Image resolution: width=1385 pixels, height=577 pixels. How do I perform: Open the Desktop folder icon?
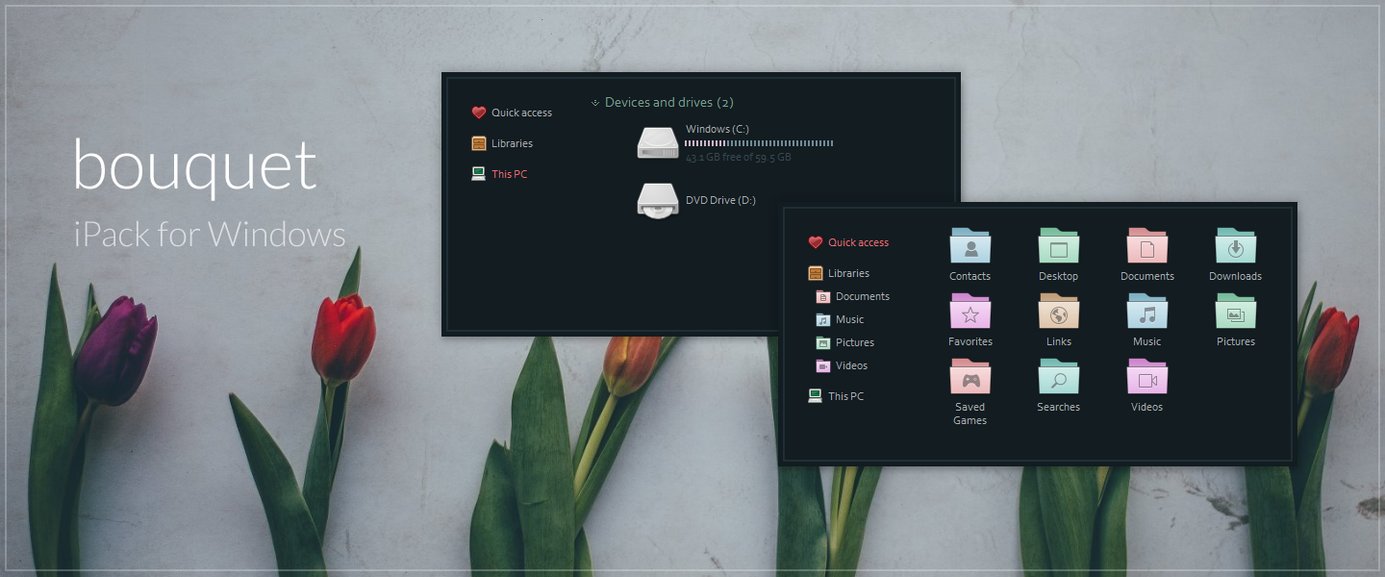(1058, 246)
